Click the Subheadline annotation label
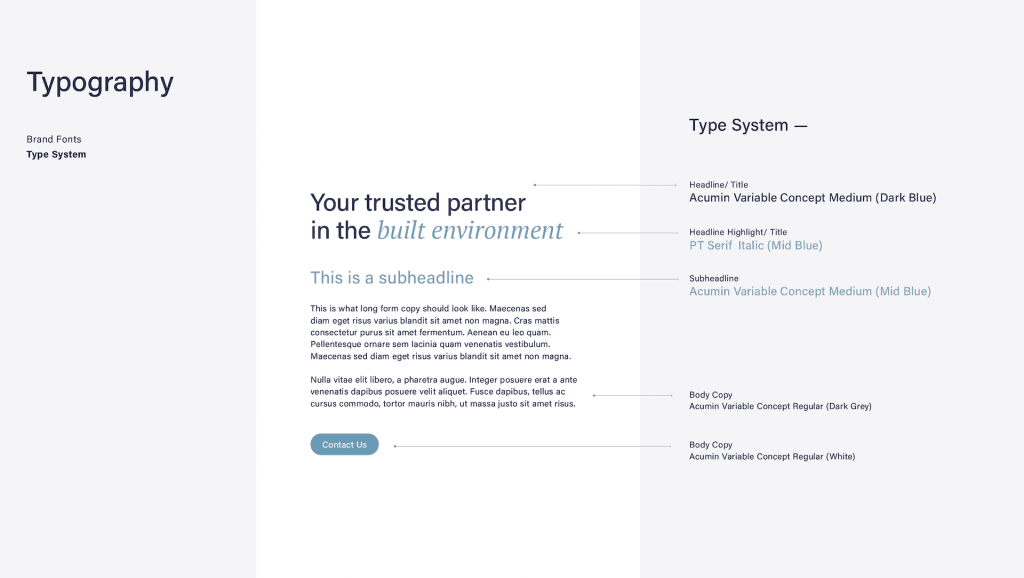This screenshot has width=1024, height=578. pyautogui.click(x=714, y=278)
